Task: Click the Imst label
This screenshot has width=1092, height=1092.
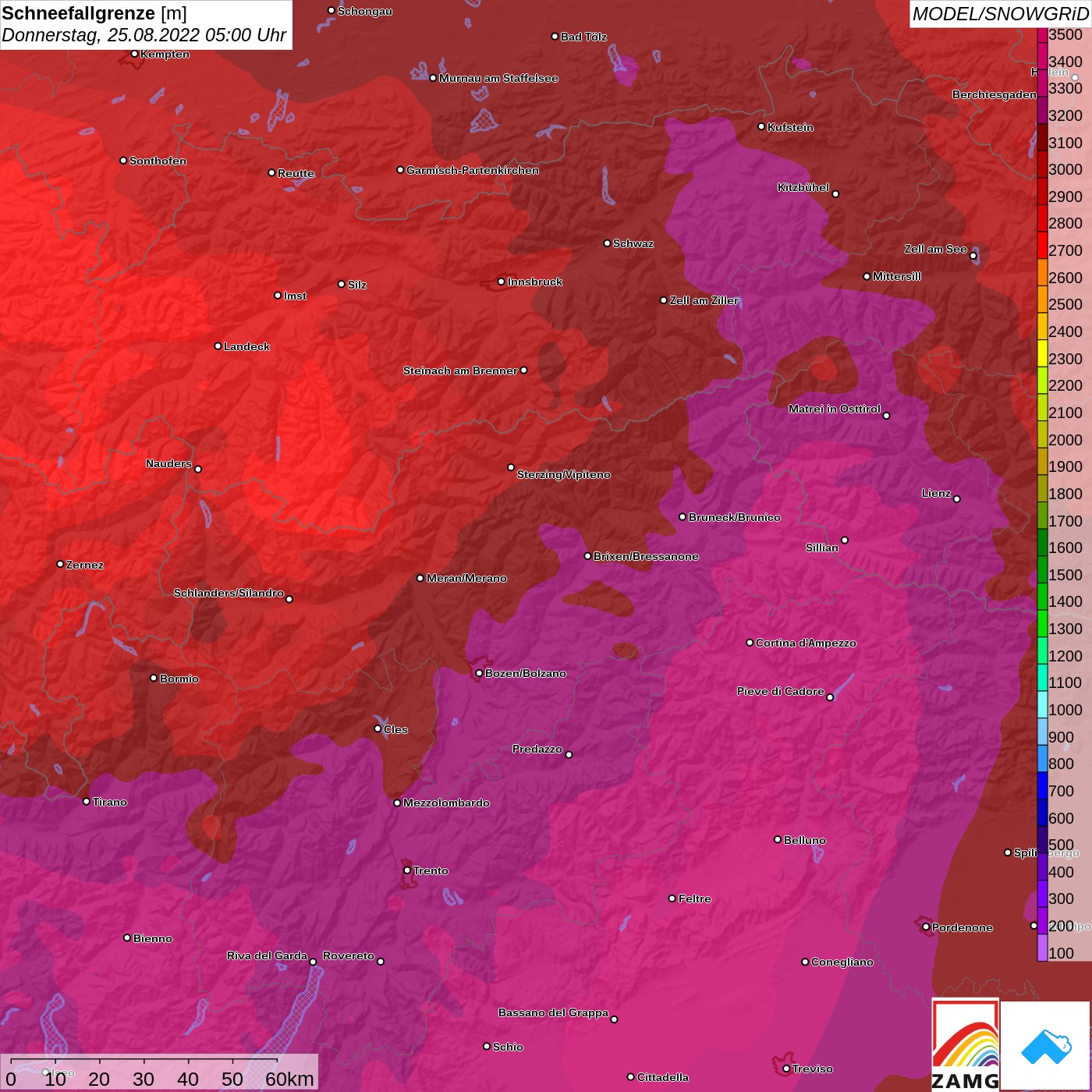Action: (295, 296)
